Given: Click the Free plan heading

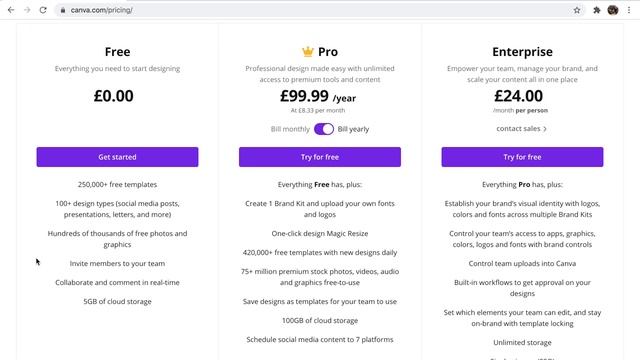Looking at the screenshot, I should 118,52.
